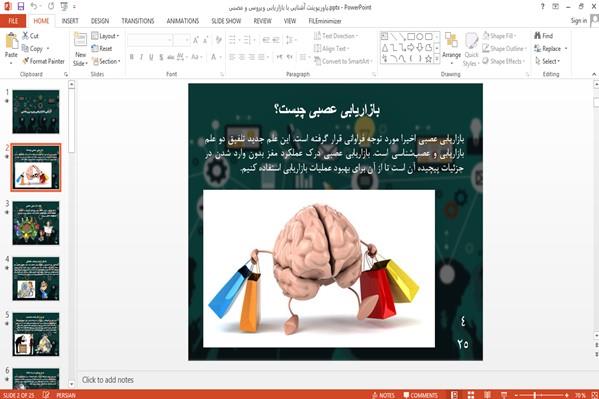599x399 pixels.
Task: Toggle Center paragraph alignment
Action: pos(242,57)
